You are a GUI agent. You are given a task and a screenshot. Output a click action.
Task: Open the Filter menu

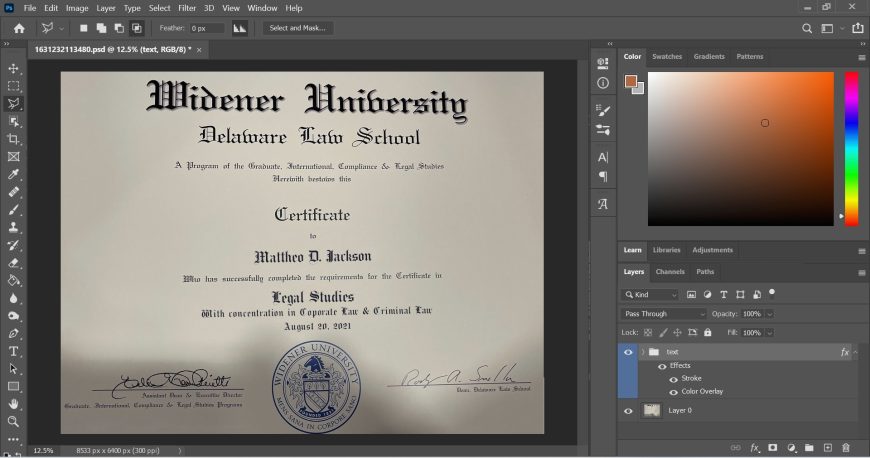pyautogui.click(x=187, y=8)
